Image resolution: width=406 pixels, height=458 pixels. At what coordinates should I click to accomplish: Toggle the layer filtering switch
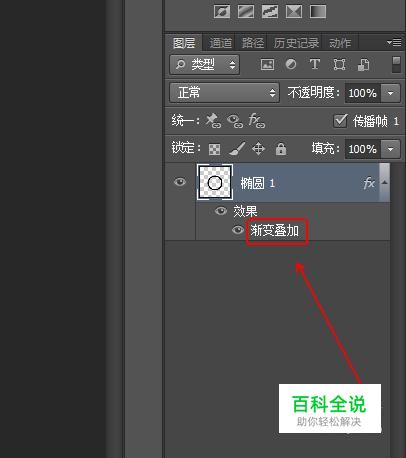click(396, 64)
